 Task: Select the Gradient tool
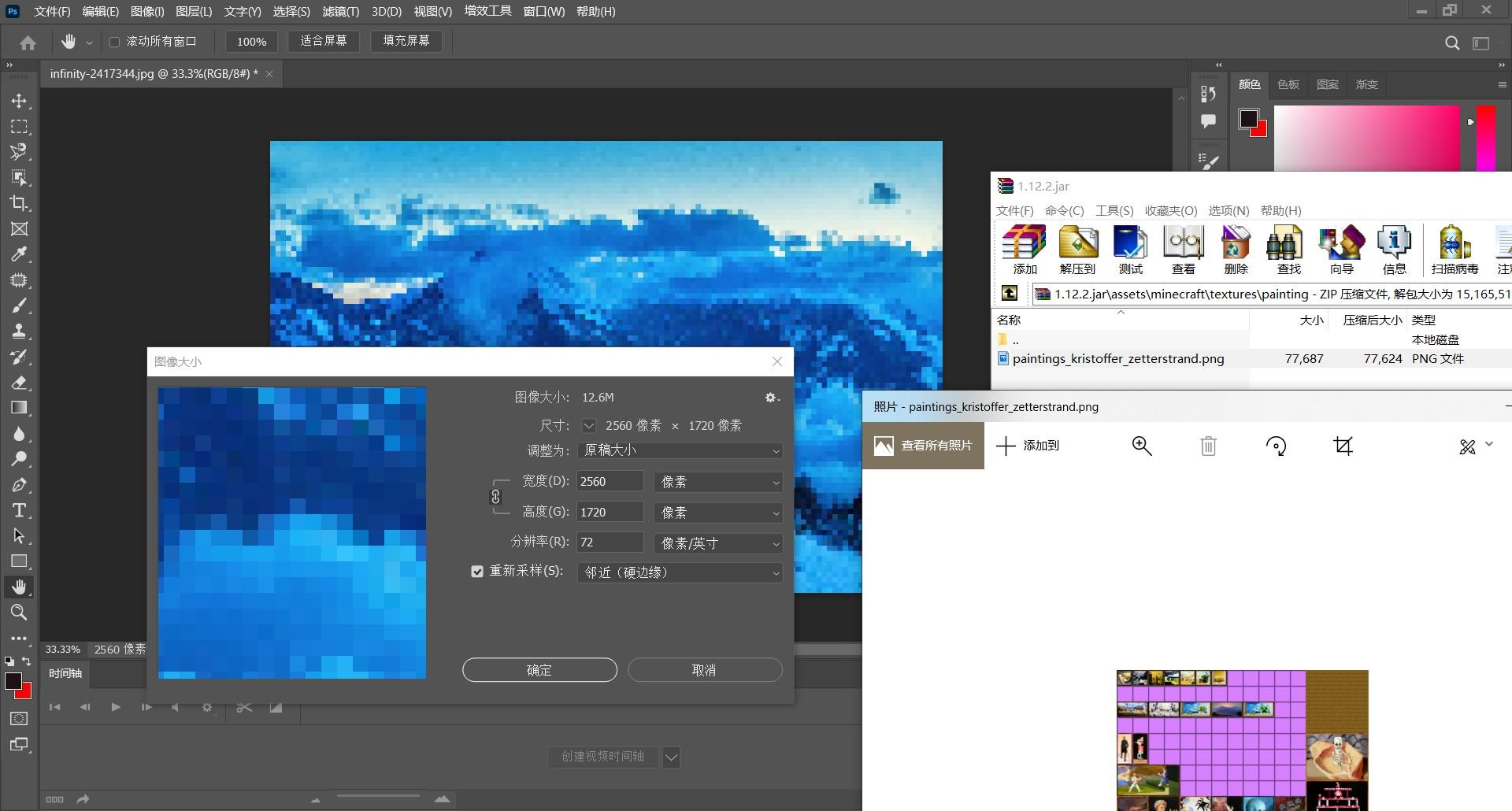click(x=20, y=408)
